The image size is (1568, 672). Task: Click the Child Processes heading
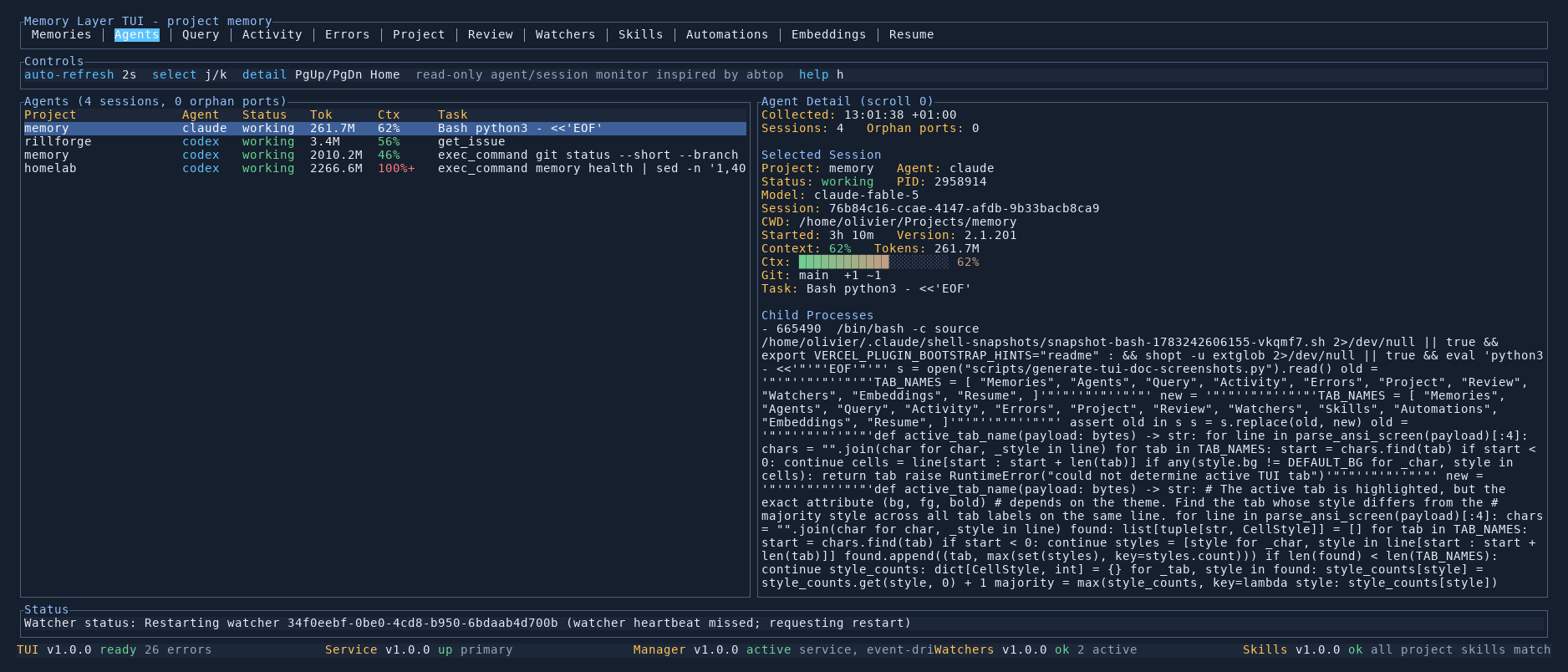[817, 315]
